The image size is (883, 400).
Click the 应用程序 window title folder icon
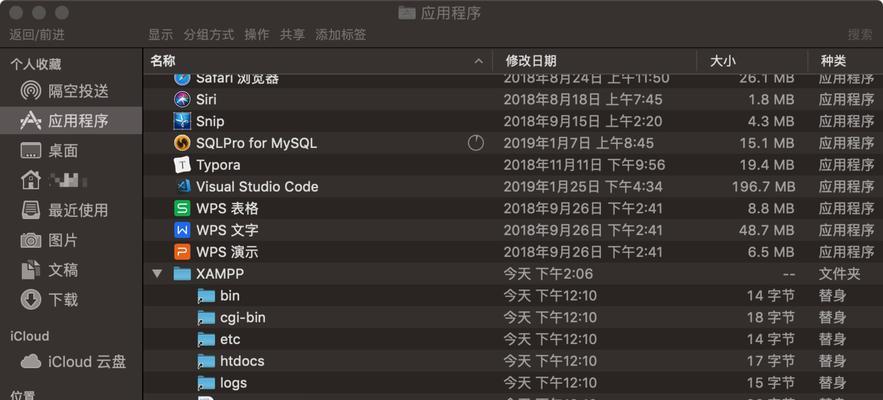click(407, 13)
